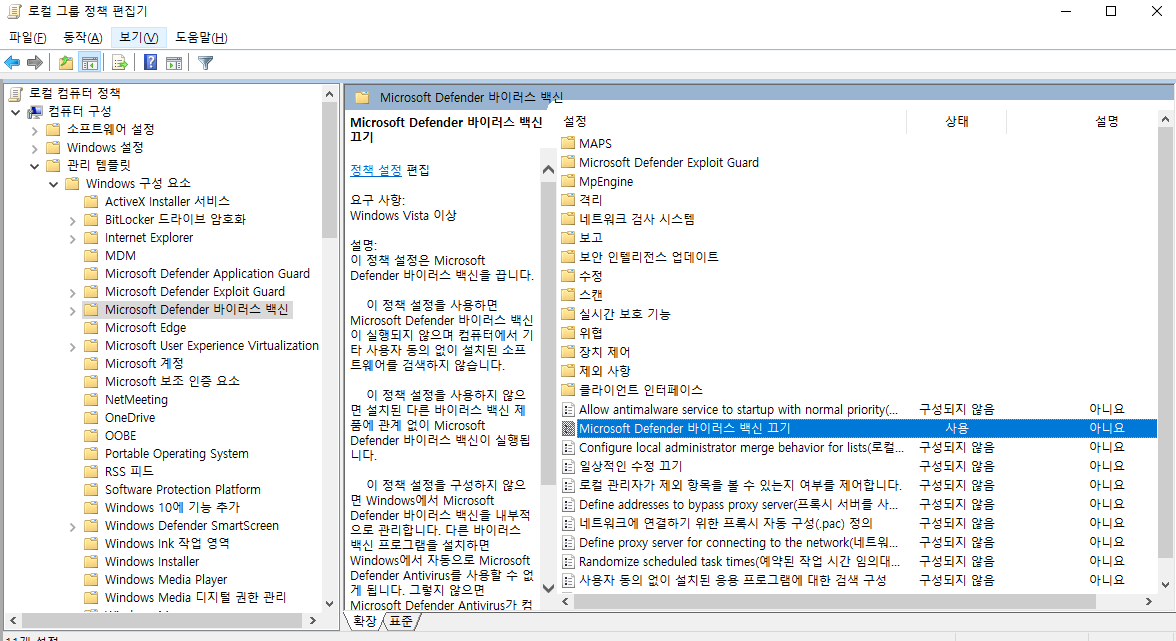Click settings list horizontal scrollbar right arrow
This screenshot has width=1176, height=641.
1148,601
